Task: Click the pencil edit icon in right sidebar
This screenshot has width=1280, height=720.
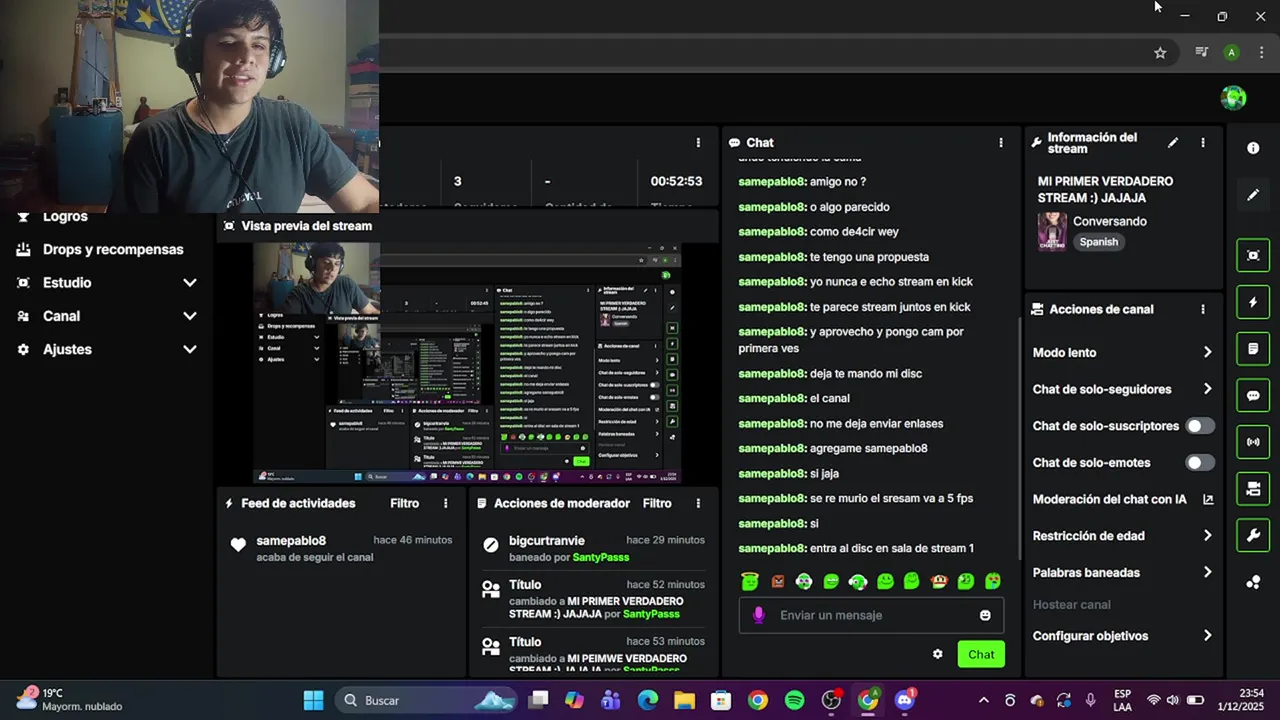Action: (1253, 195)
